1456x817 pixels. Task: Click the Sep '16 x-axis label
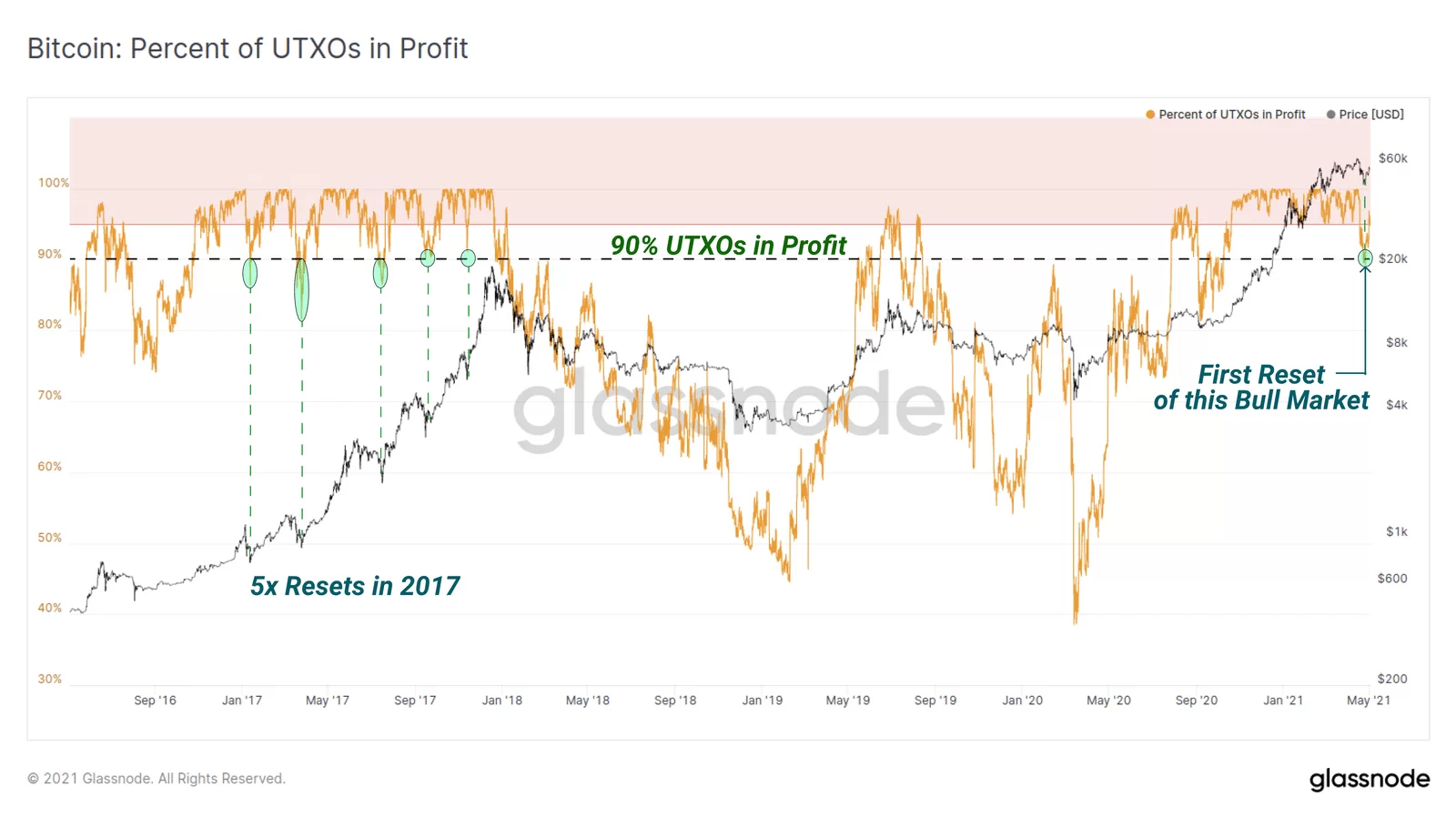point(155,701)
